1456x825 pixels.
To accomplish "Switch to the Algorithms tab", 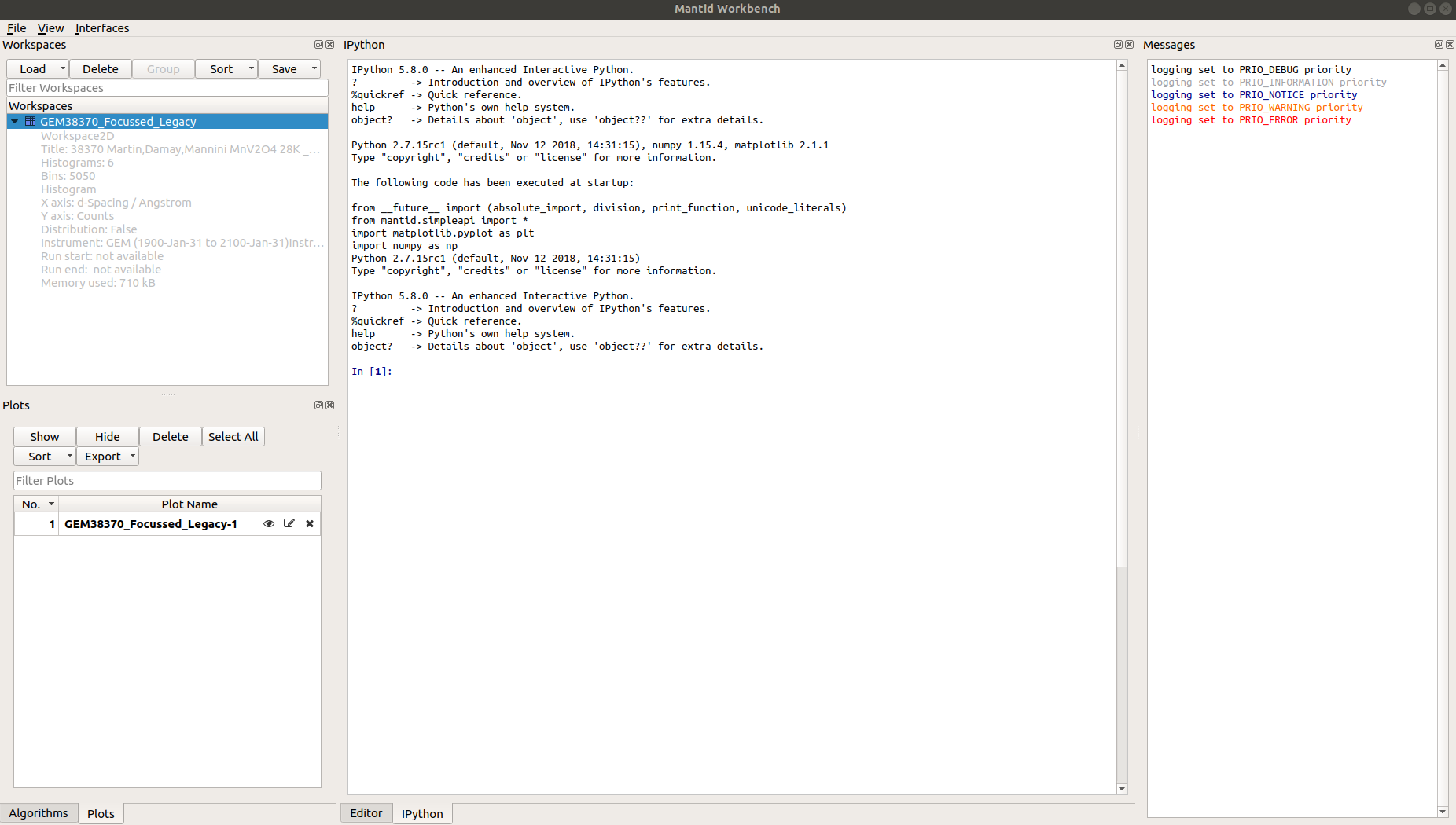I will [39, 813].
